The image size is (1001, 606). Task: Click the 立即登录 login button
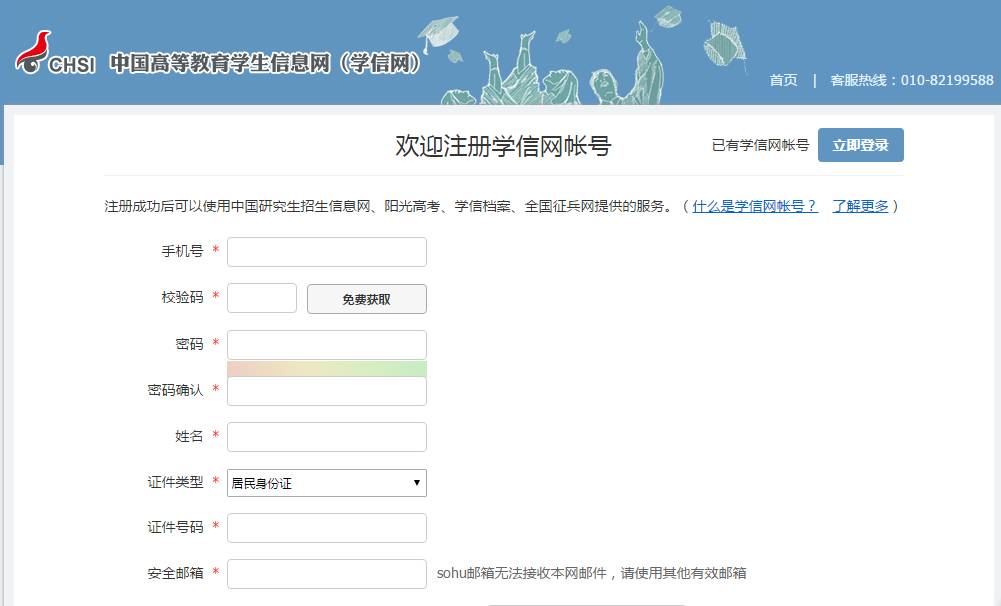point(861,145)
